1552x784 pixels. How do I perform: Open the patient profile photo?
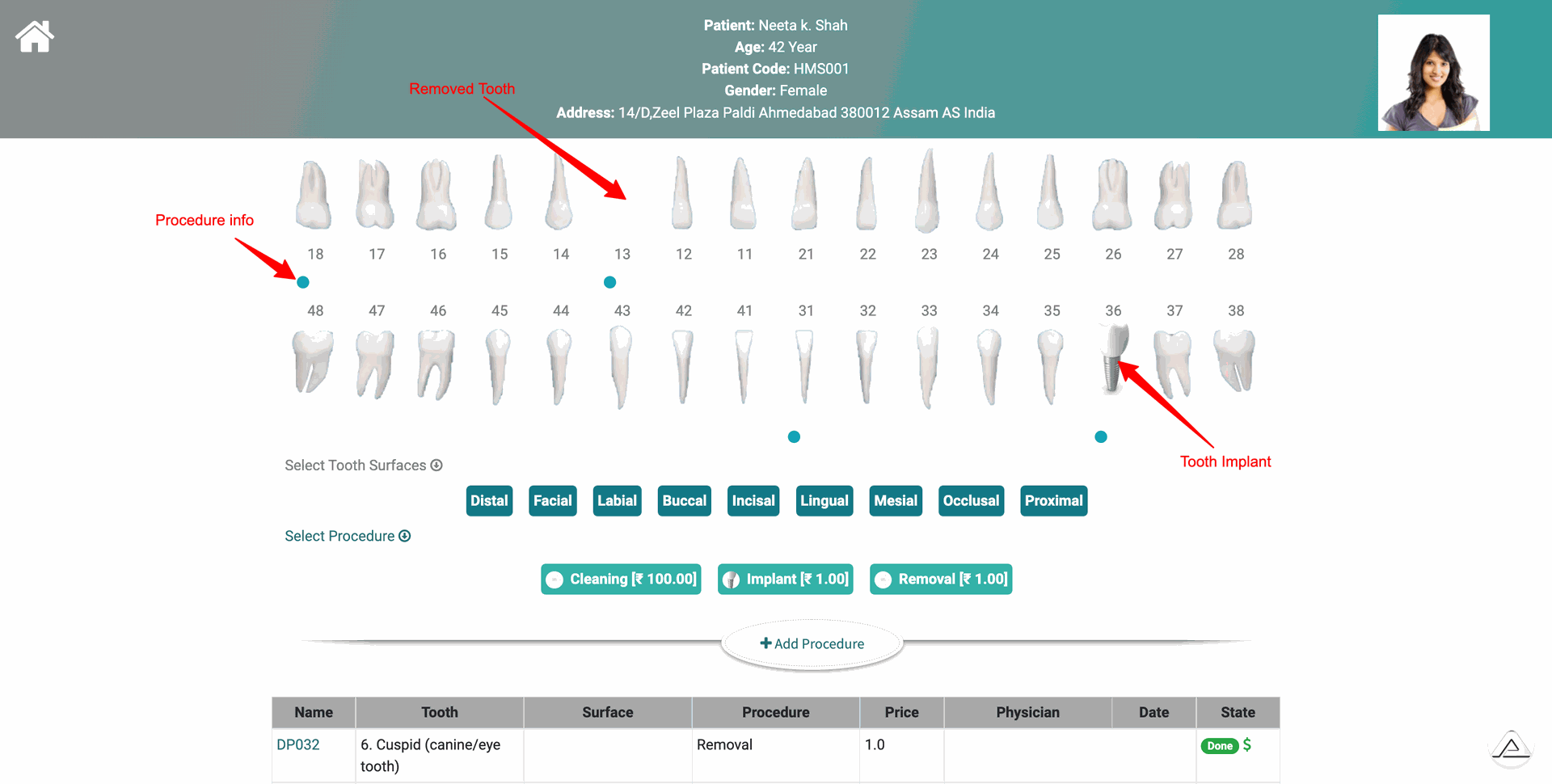(1433, 73)
